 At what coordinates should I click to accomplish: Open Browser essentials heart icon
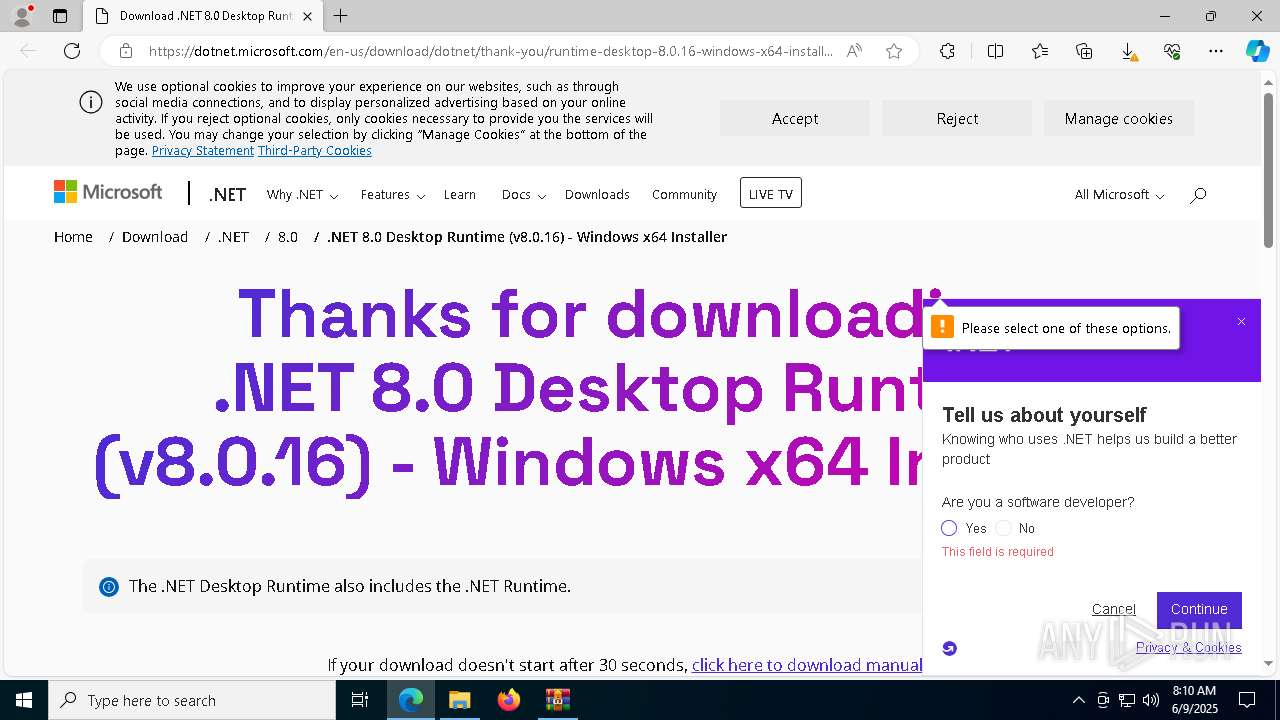(1172, 51)
